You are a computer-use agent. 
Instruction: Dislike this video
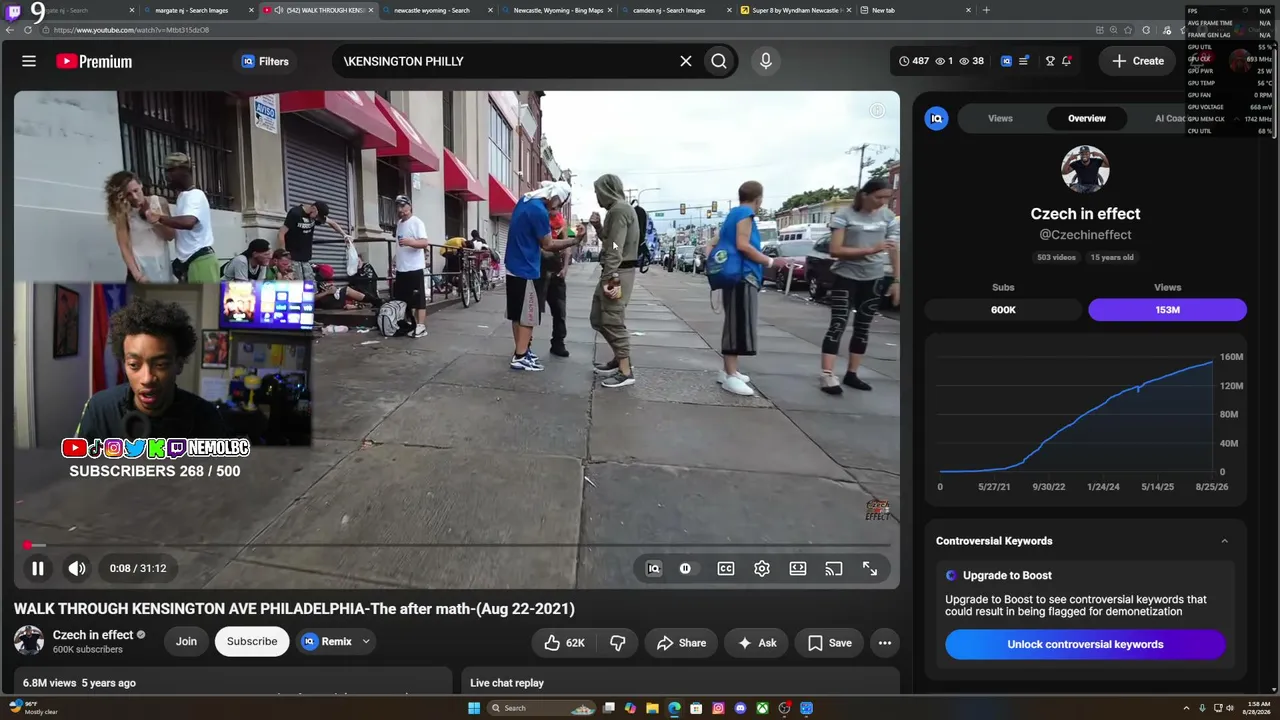pyautogui.click(x=618, y=643)
